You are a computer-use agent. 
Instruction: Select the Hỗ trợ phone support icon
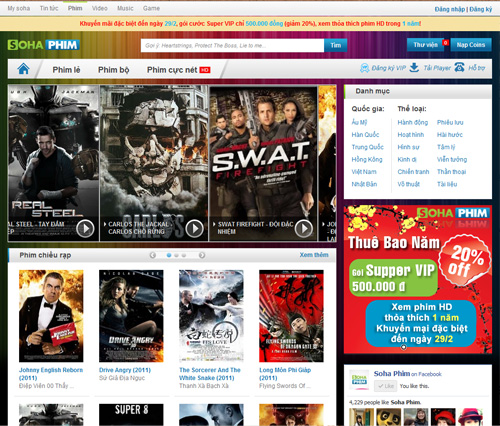coord(459,67)
